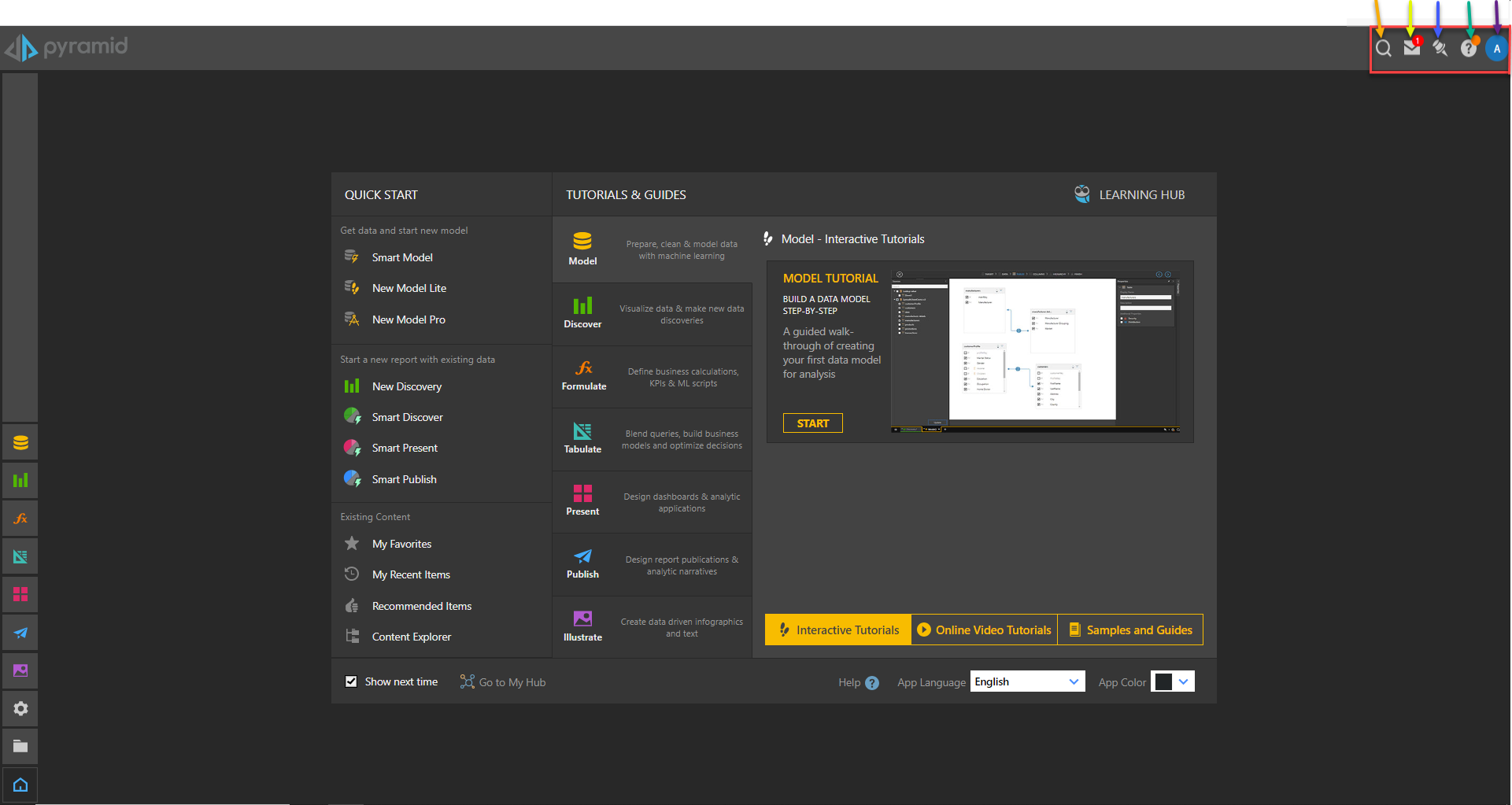The width and height of the screenshot is (1512, 805).
Task: Open the bulletin board envelope icon
Action: [x=1412, y=48]
